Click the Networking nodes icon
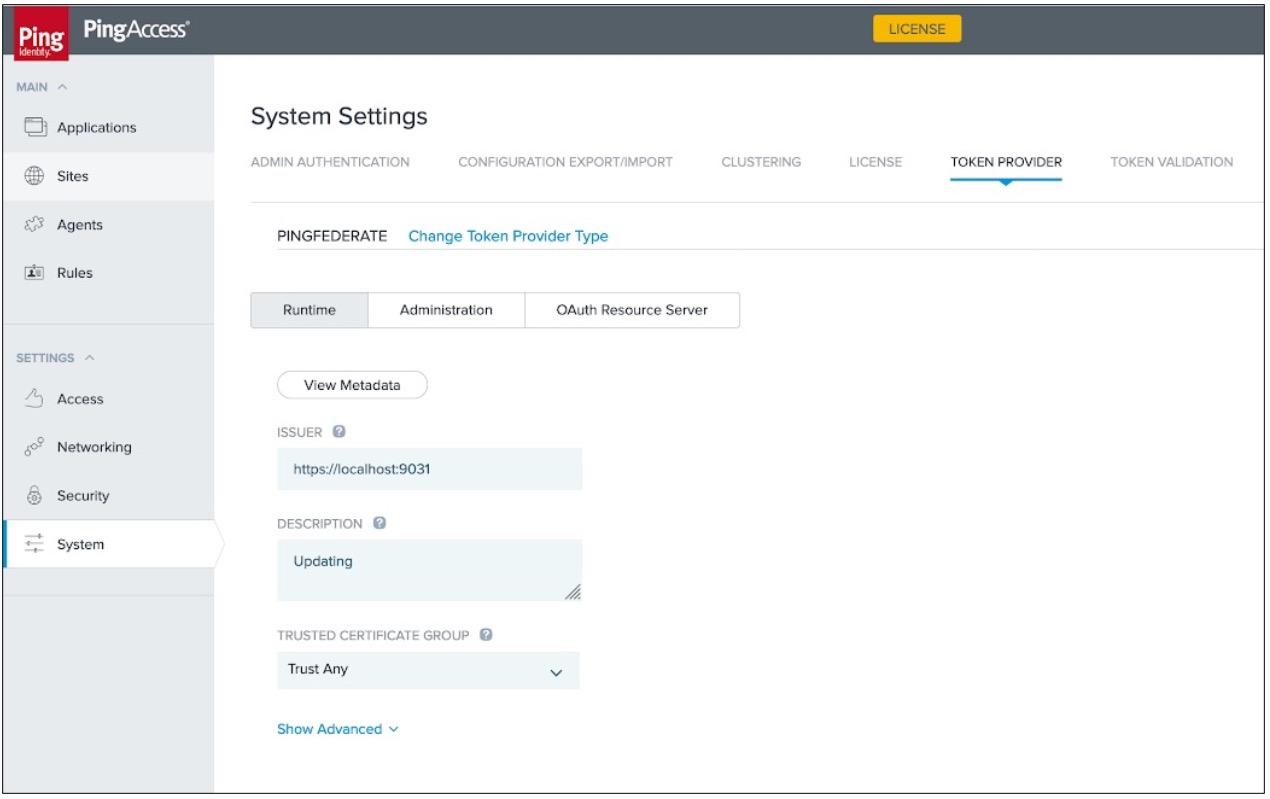 click(x=34, y=447)
